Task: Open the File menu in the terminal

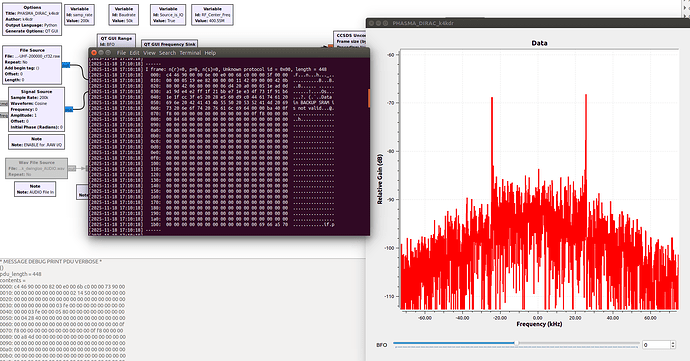Action: tap(121, 53)
